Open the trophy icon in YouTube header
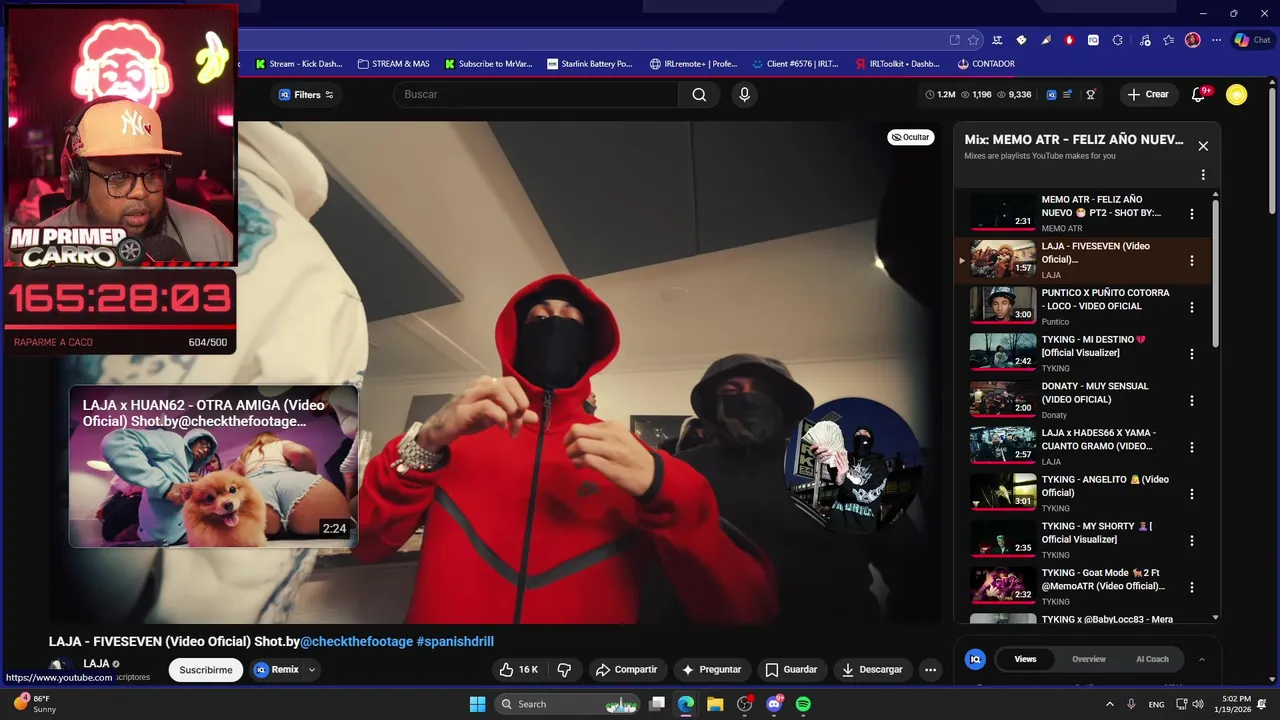1280x720 pixels. pos(1091,94)
